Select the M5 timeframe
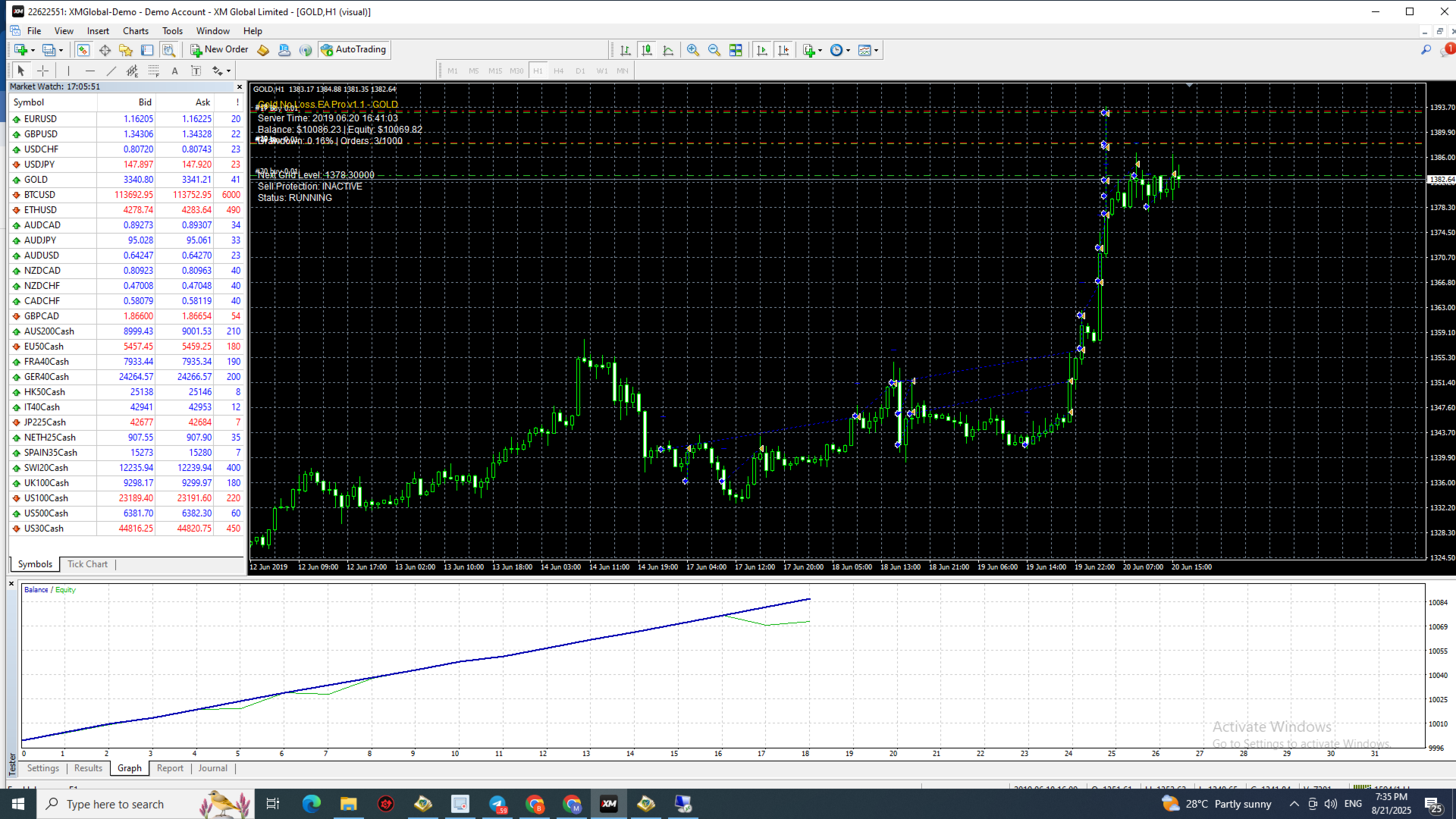Screen dimensions: 1456x819 click(x=474, y=71)
